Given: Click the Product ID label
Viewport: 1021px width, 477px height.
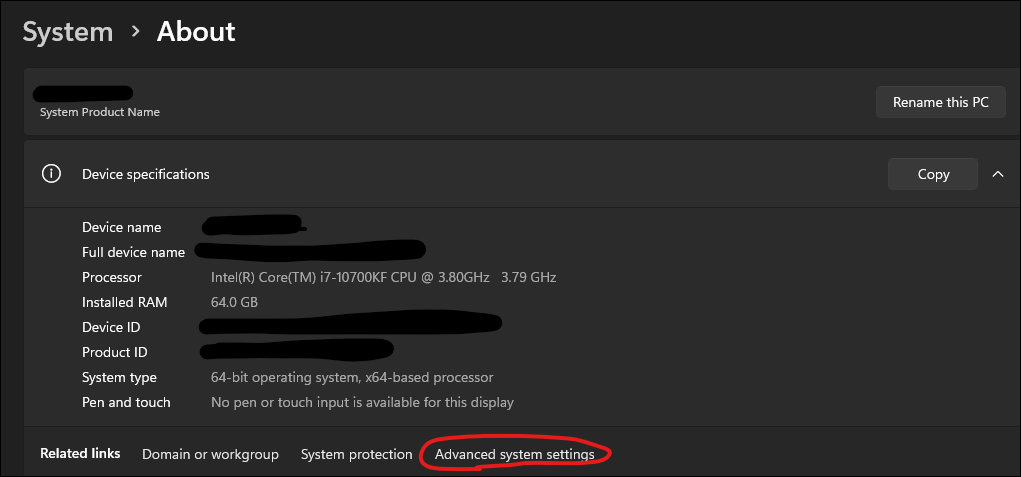Looking at the screenshot, I should [115, 352].
